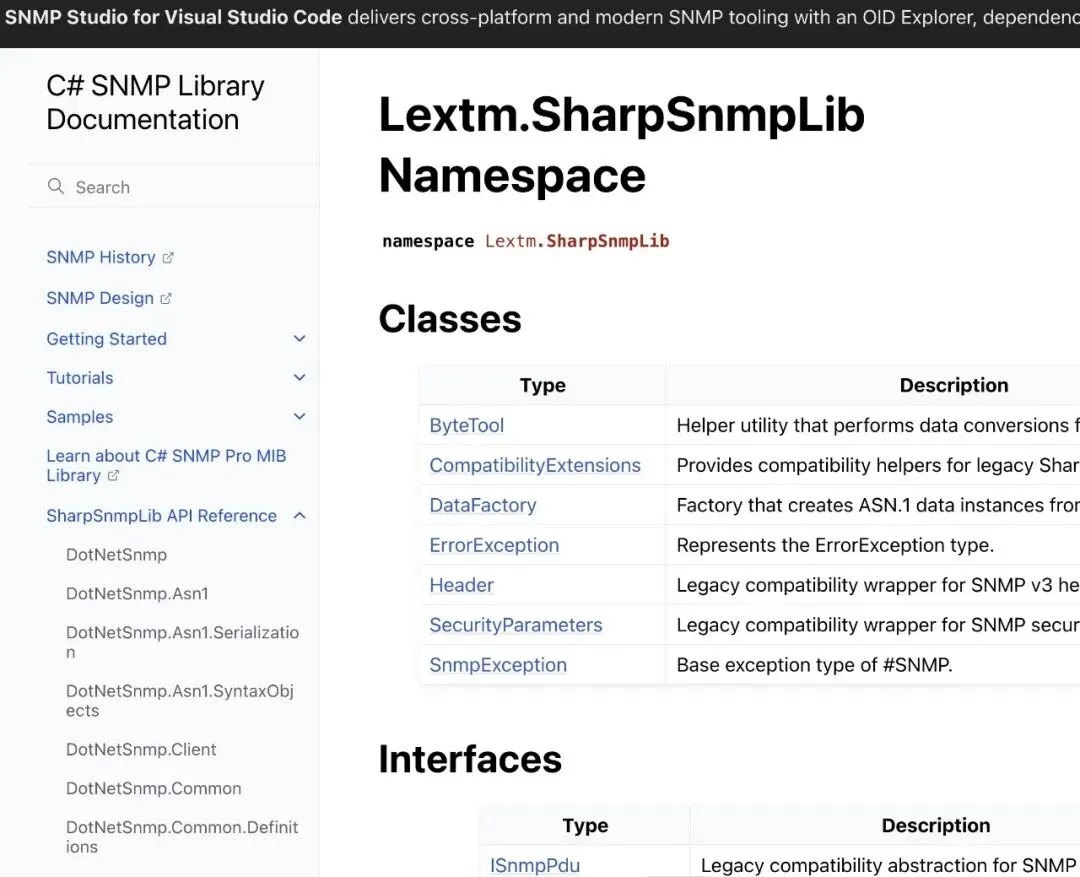Open DotNetSnmp.Asn1.SyntaxObjects namespace entry

180,701
